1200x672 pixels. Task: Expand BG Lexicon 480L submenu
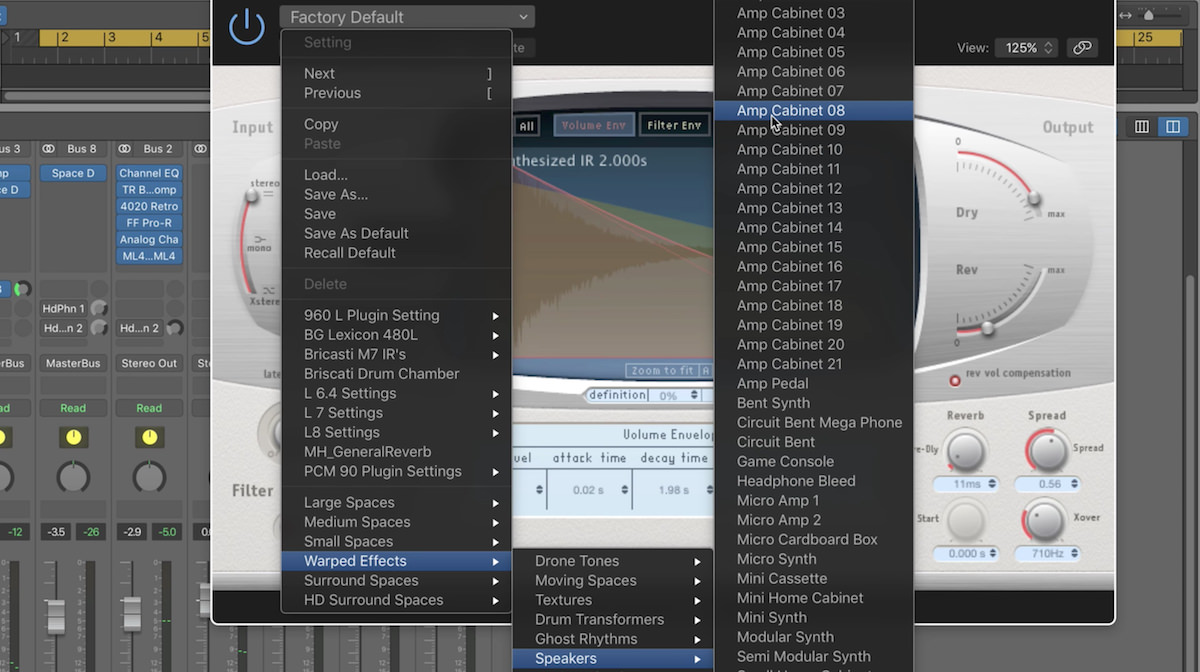[397, 335]
